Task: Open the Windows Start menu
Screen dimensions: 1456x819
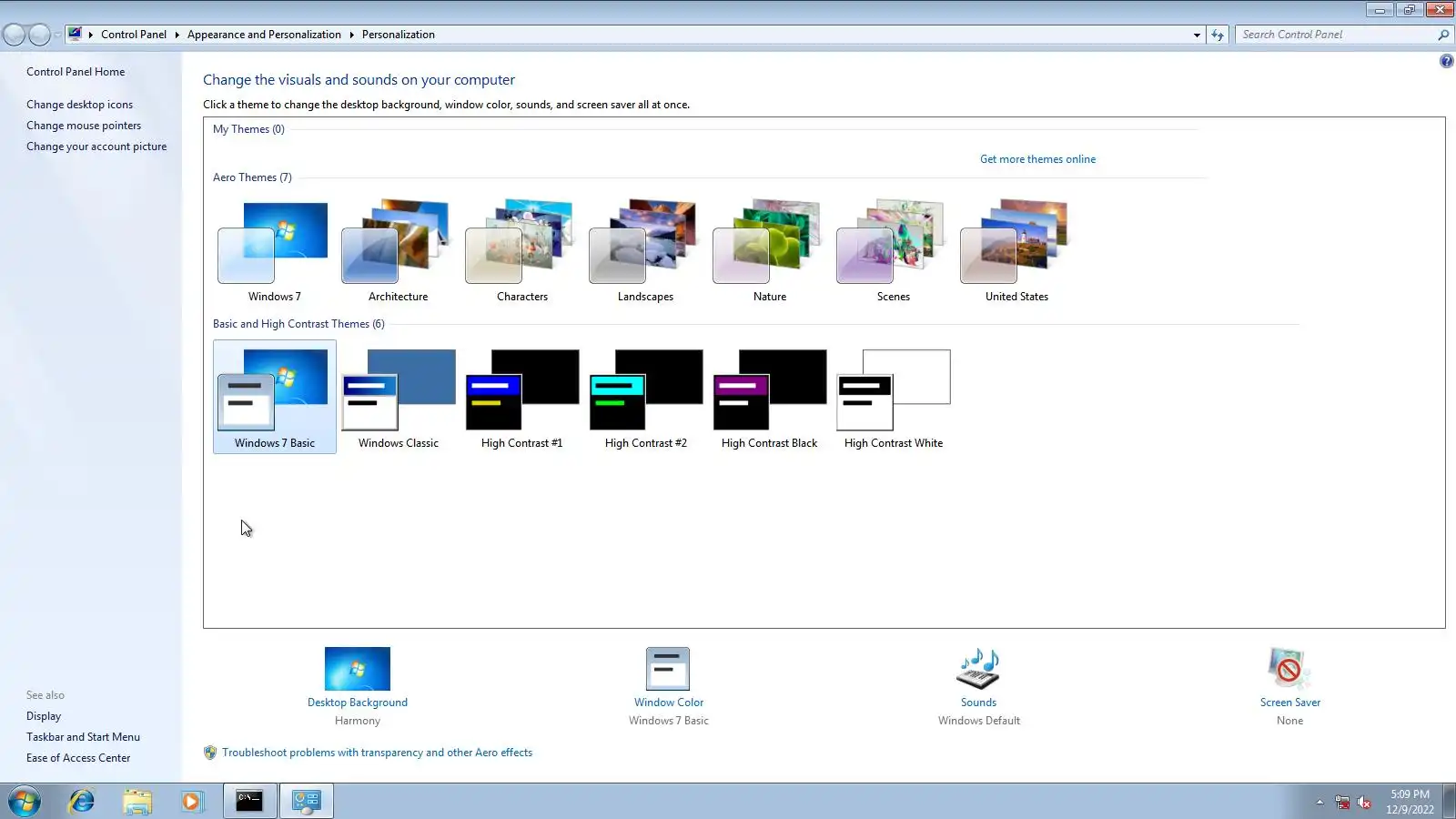Action: tap(25, 802)
